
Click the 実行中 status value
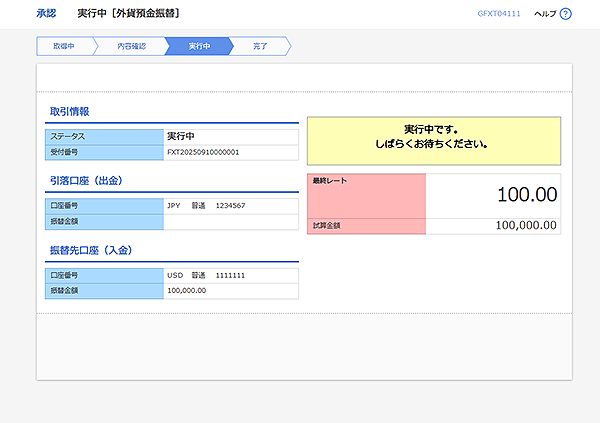[181, 136]
